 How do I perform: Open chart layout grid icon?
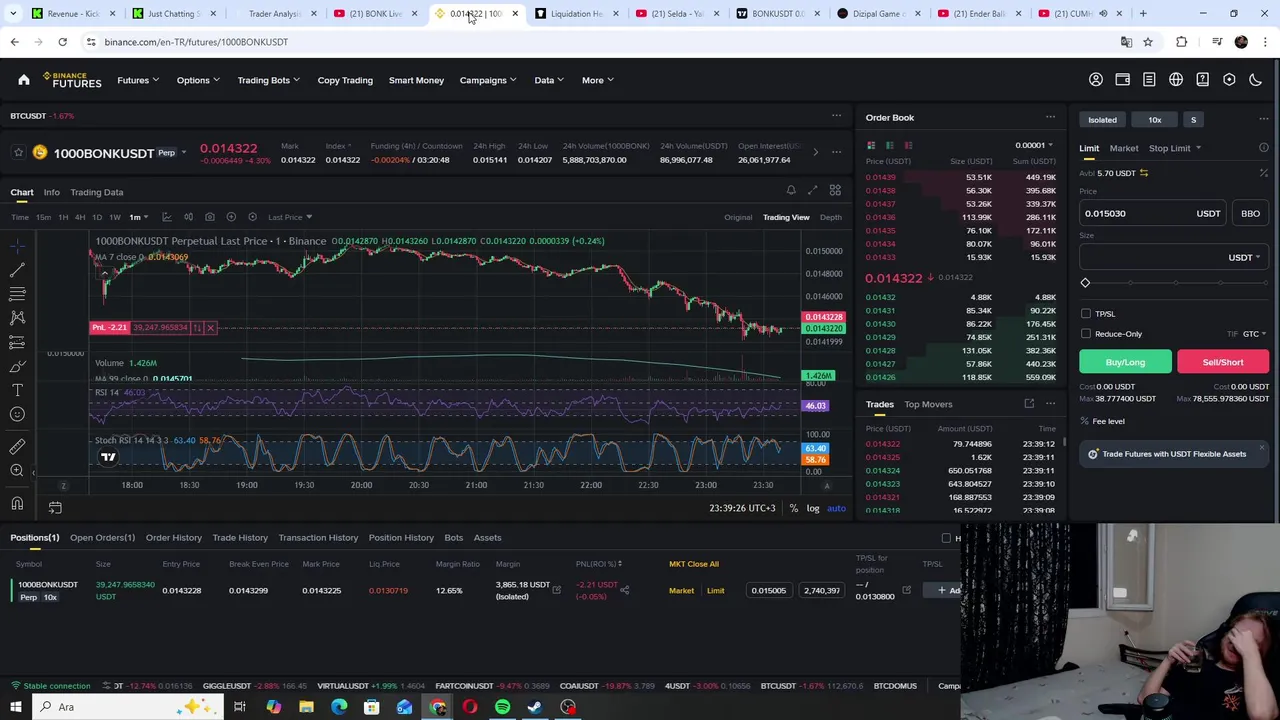coord(835,191)
